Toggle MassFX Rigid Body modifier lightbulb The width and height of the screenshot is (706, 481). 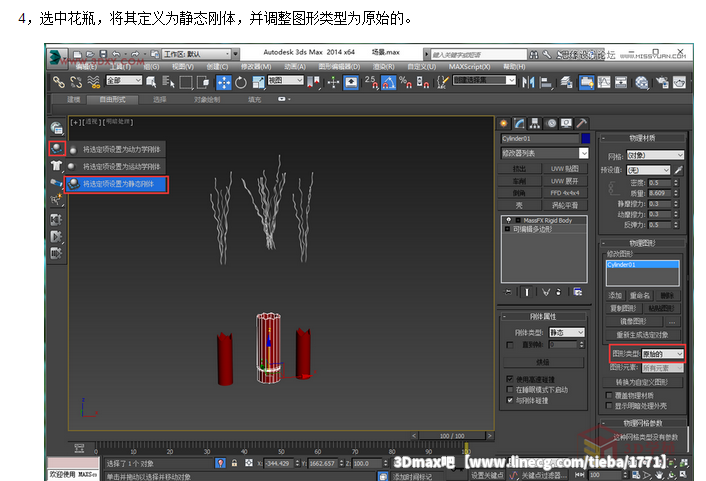coord(509,220)
